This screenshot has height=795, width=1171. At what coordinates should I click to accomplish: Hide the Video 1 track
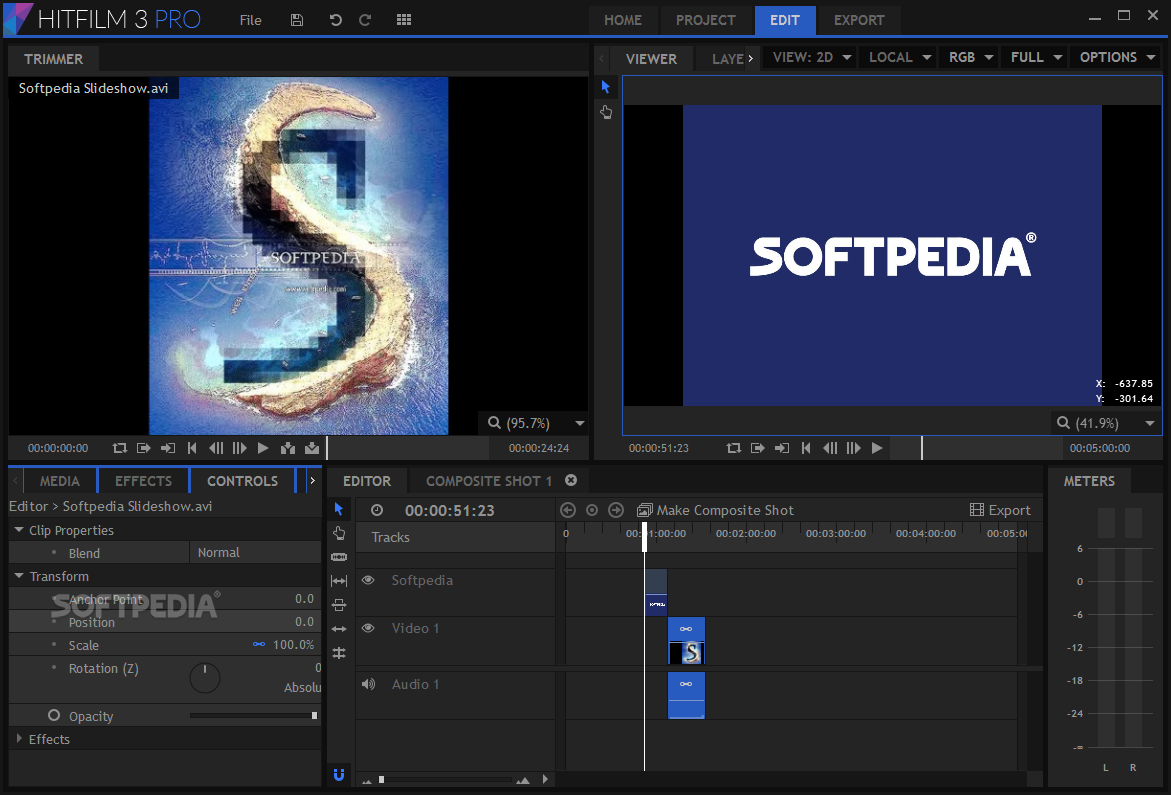(x=368, y=628)
